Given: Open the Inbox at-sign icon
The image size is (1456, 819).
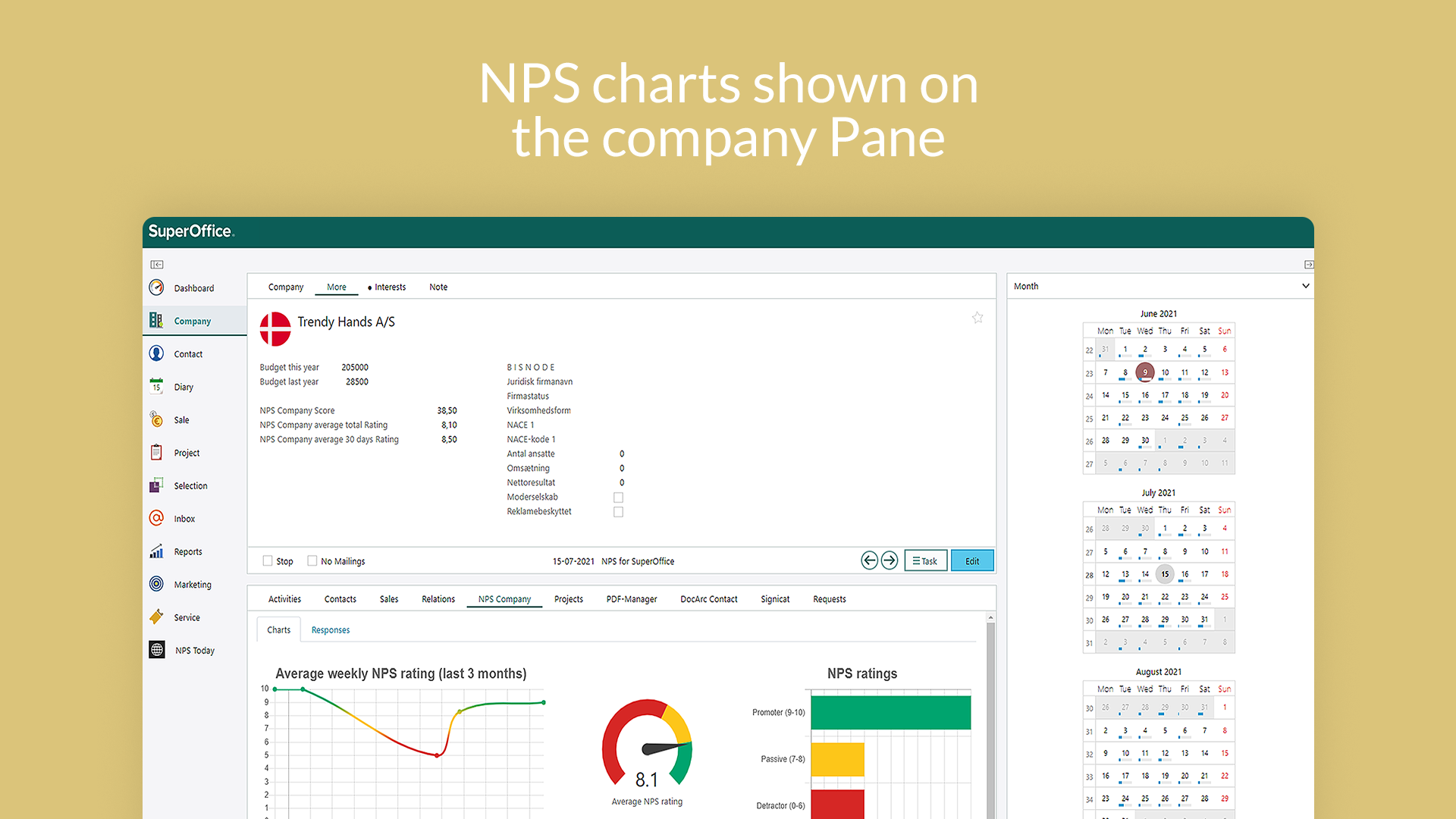Looking at the screenshot, I should click(x=156, y=518).
